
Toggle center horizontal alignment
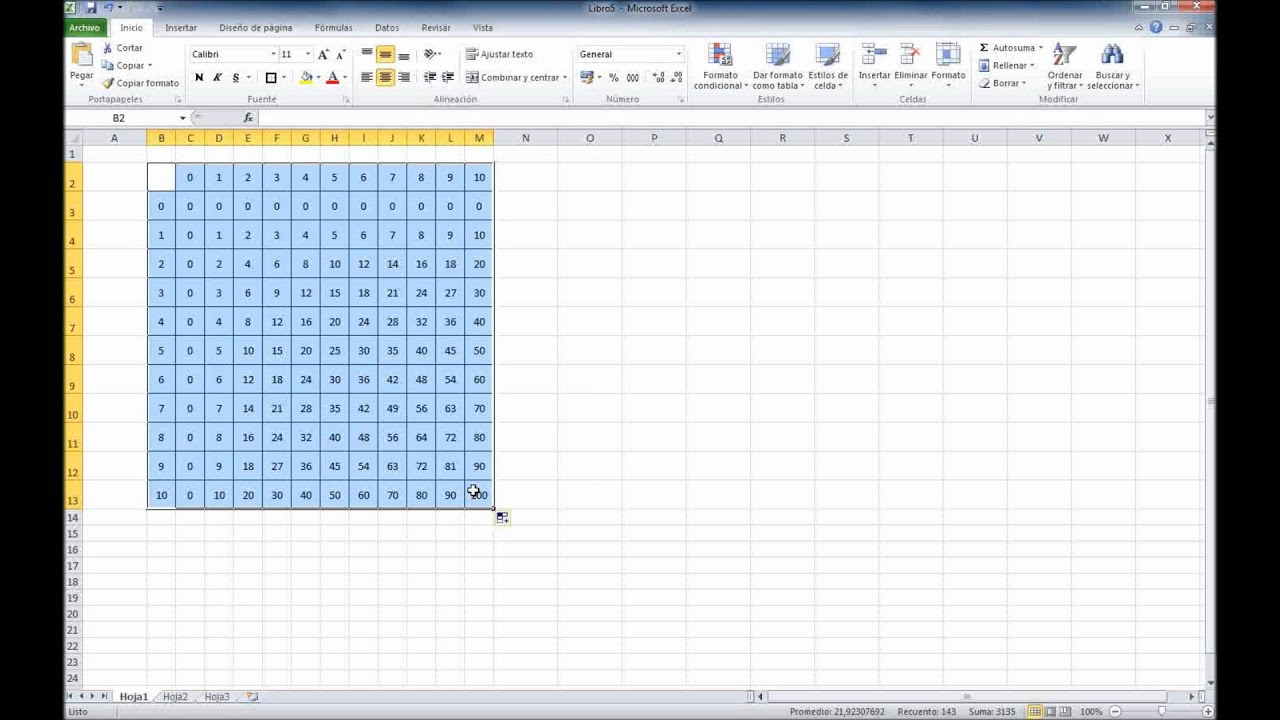pos(385,77)
